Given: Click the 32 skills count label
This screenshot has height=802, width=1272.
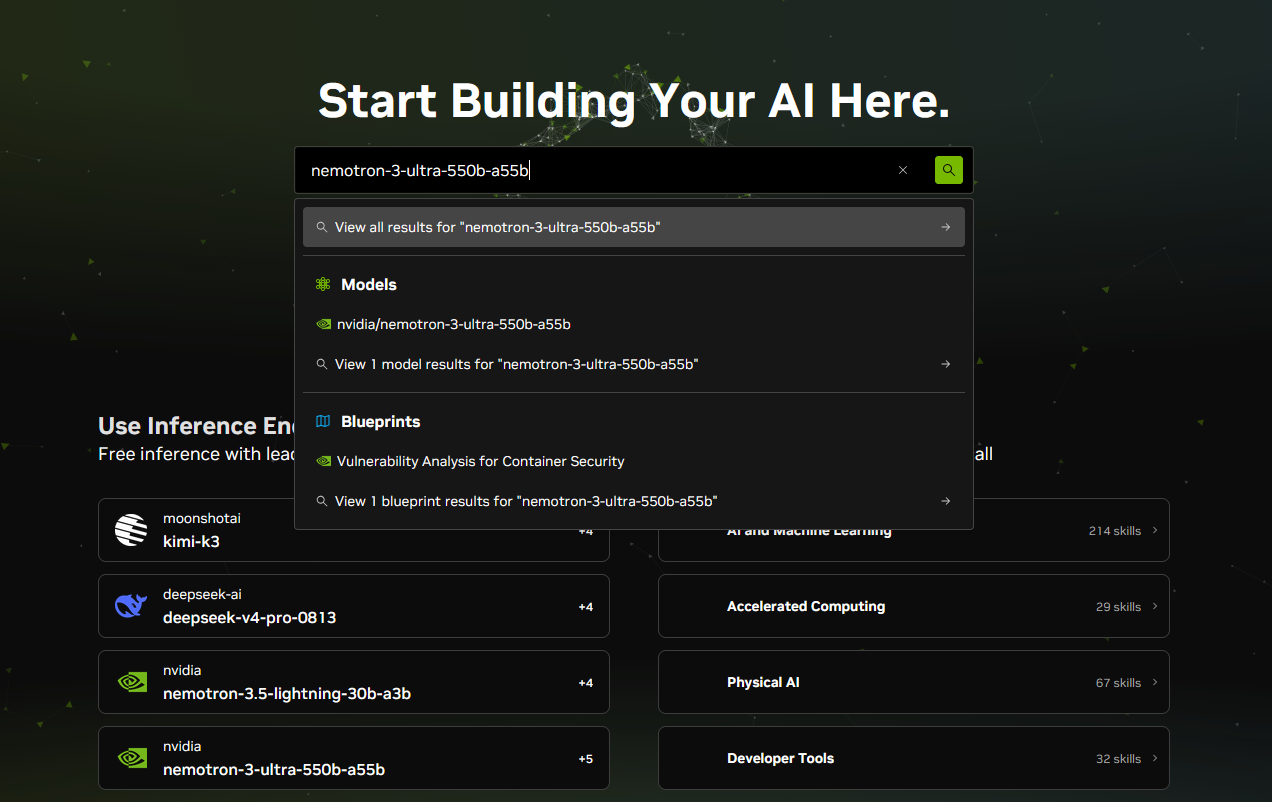Looking at the screenshot, I should [1118, 759].
